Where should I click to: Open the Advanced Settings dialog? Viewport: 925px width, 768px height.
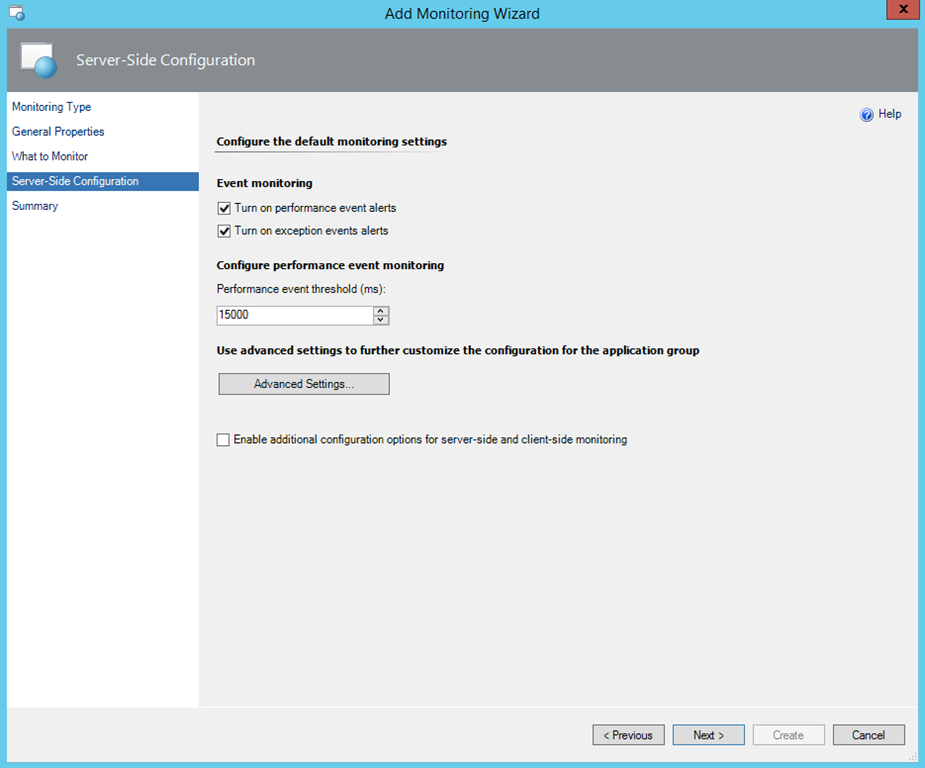304,384
